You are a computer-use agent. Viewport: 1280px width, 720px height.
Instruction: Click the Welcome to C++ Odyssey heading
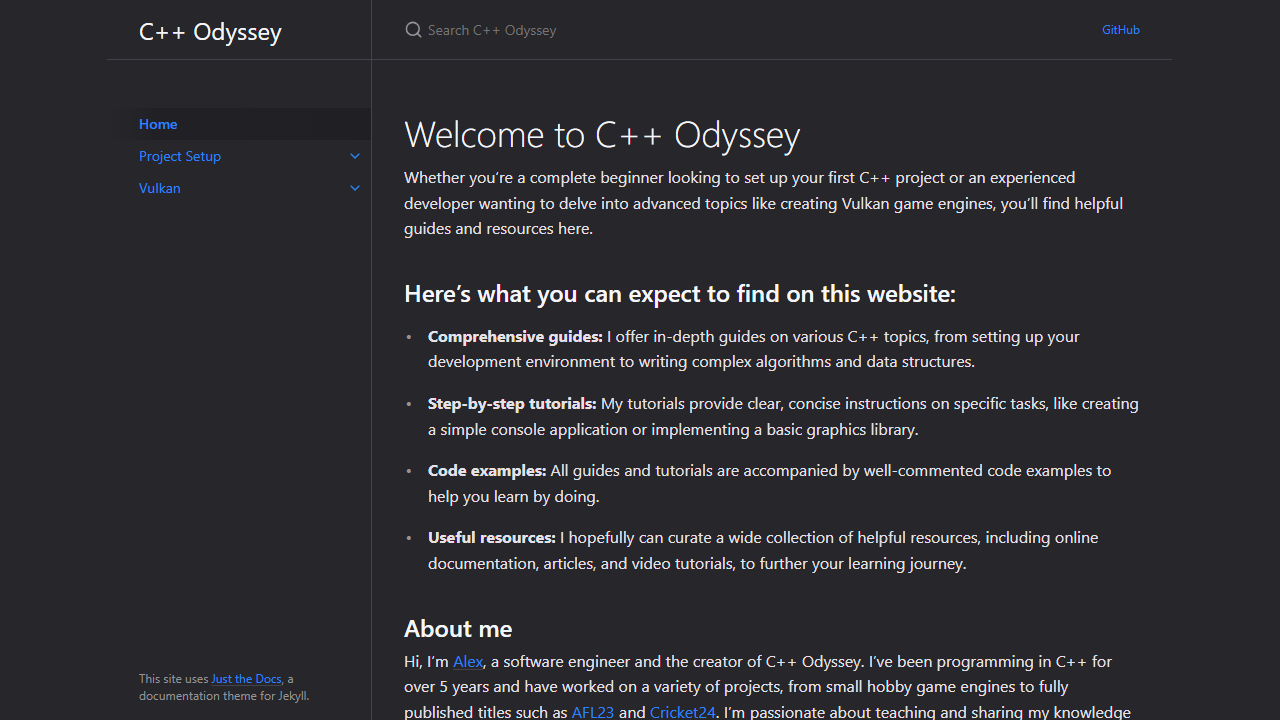click(602, 134)
